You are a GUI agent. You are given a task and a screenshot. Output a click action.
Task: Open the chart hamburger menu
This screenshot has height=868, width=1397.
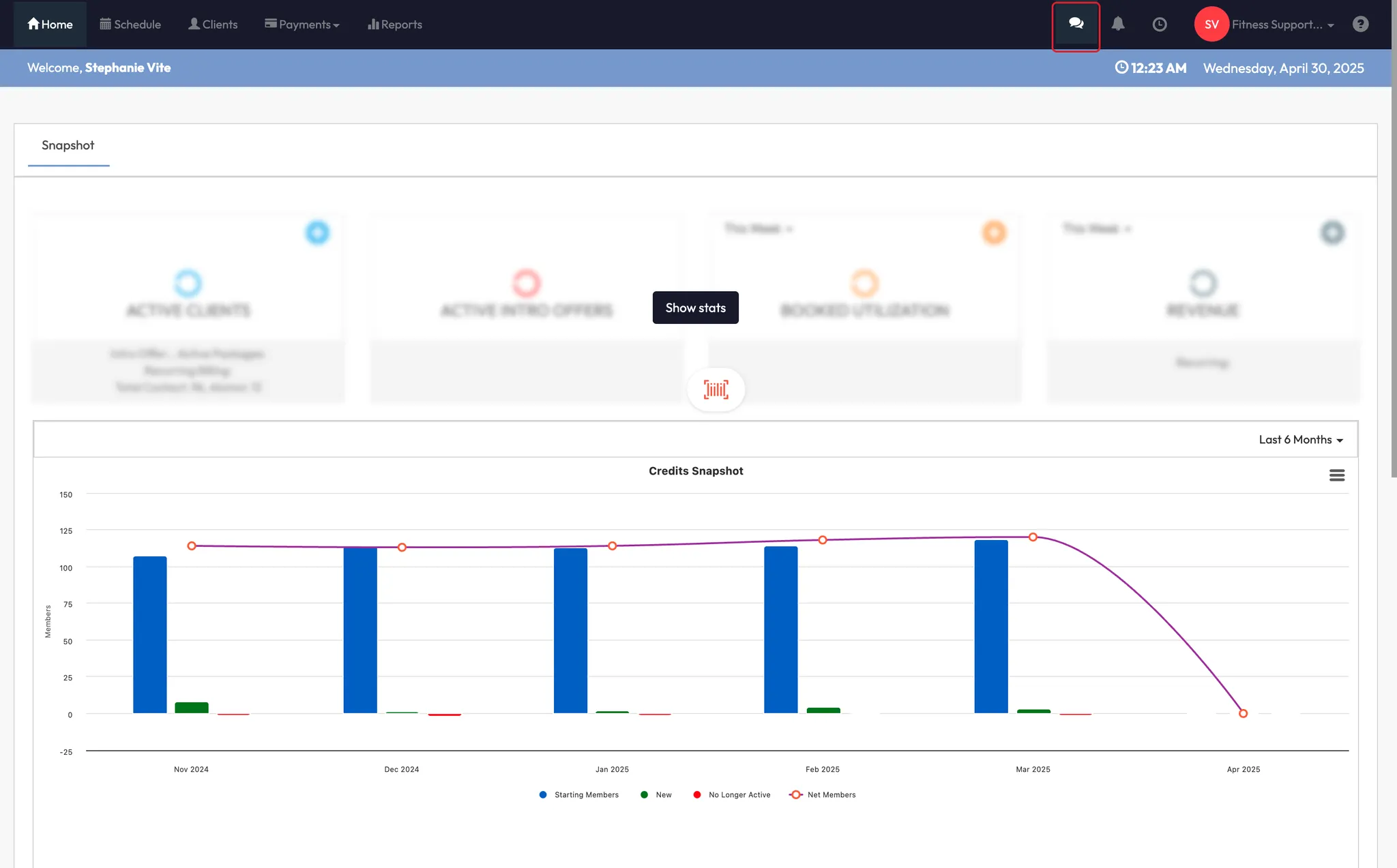coord(1336,475)
